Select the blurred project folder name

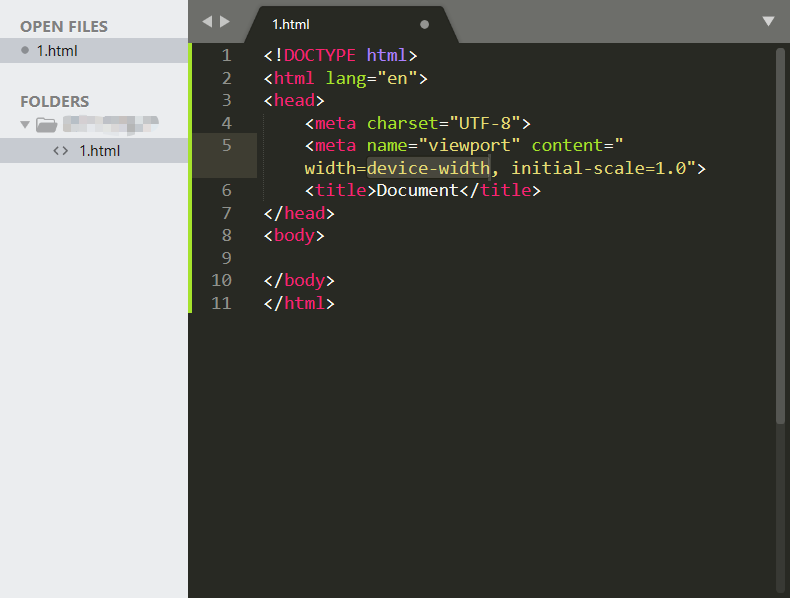tap(110, 124)
